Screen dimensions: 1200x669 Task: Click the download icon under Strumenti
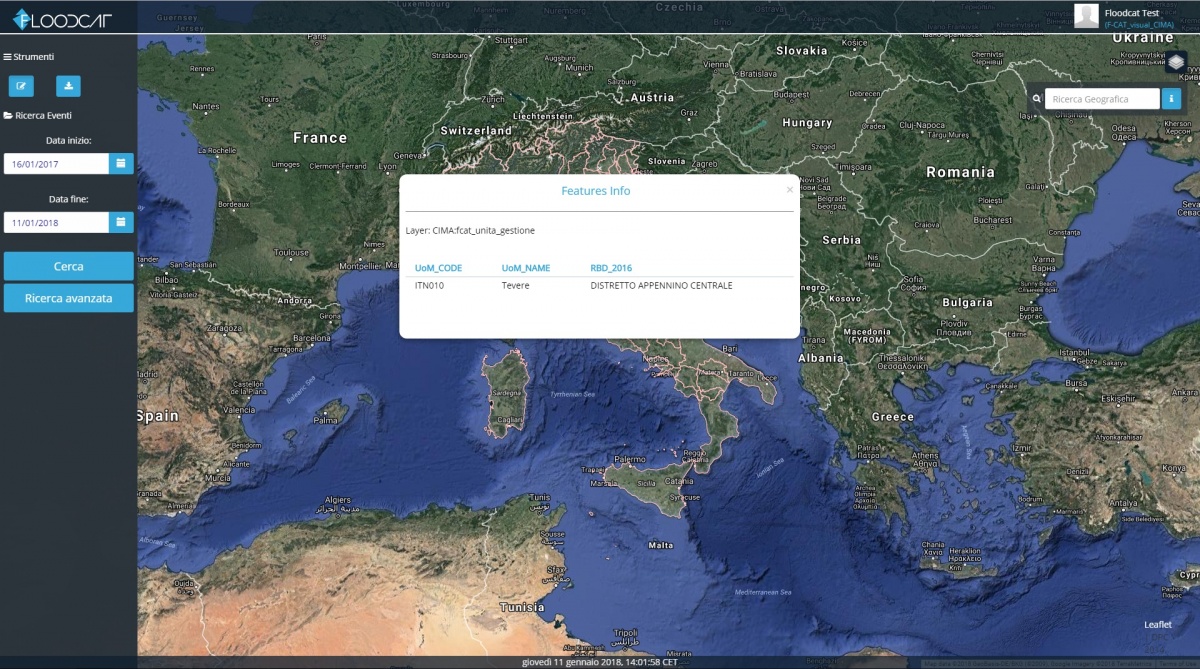click(x=68, y=86)
